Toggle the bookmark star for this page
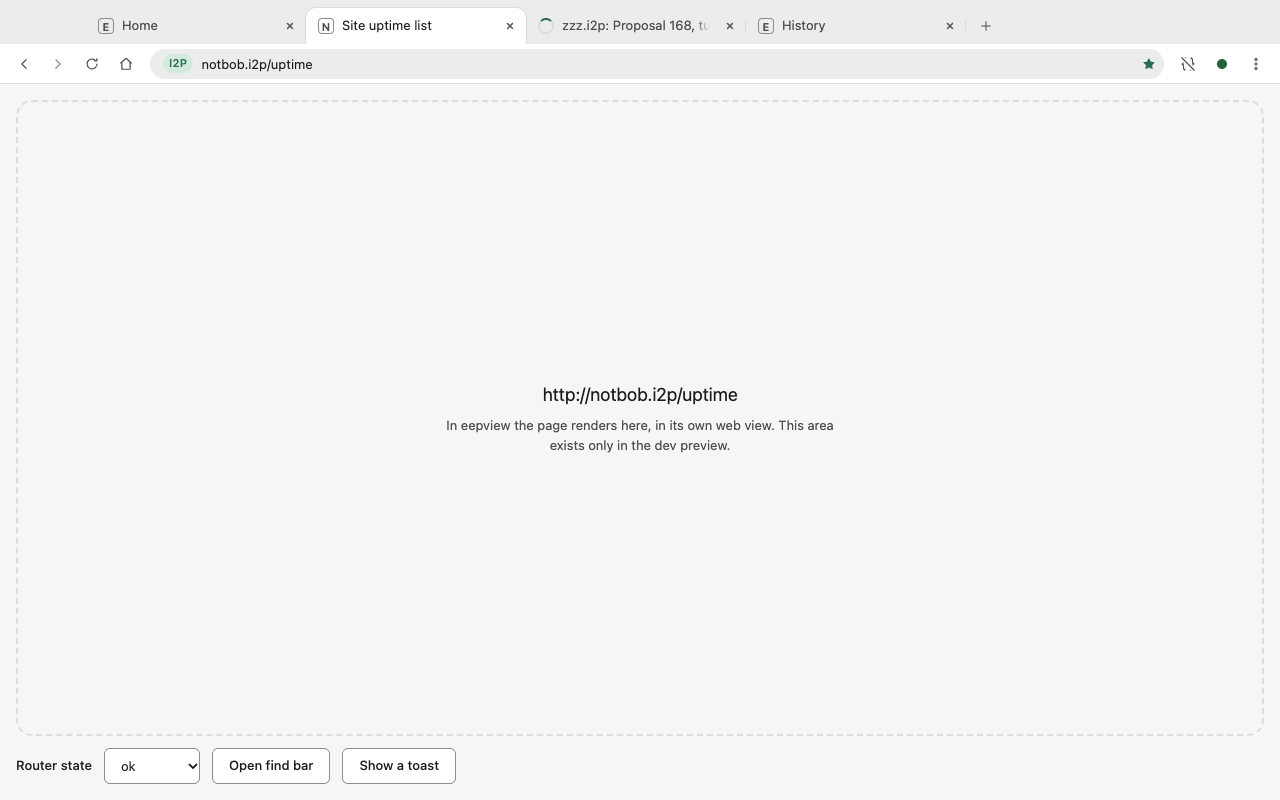1280x800 pixels. (1149, 64)
